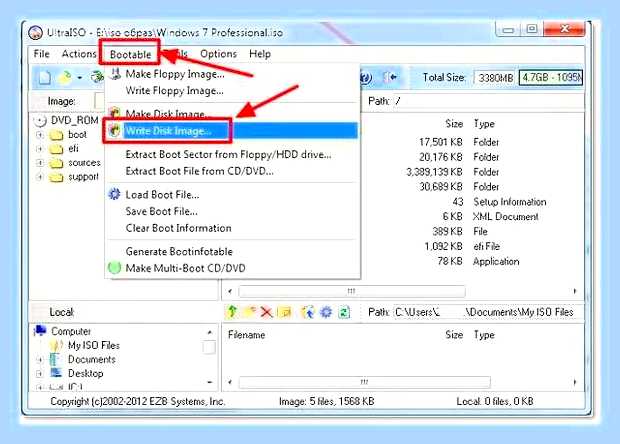Screen dimensions: 620x444
Task: Click the image Path field showing slash
Action: coord(488,101)
